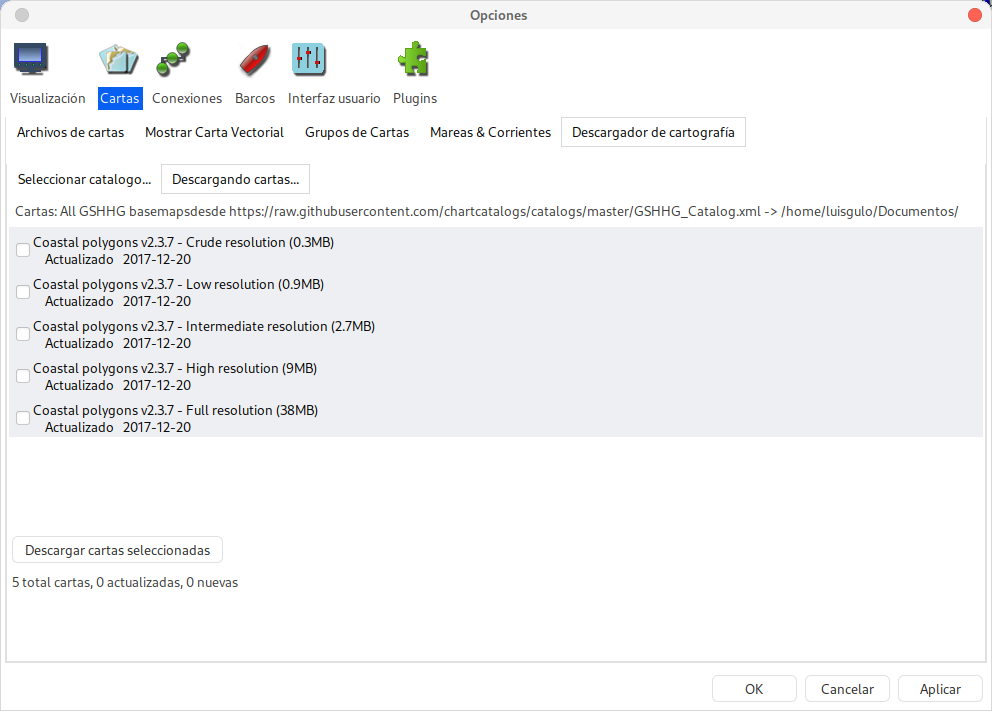
Task: Confirm with the OK button
Action: (x=754, y=689)
